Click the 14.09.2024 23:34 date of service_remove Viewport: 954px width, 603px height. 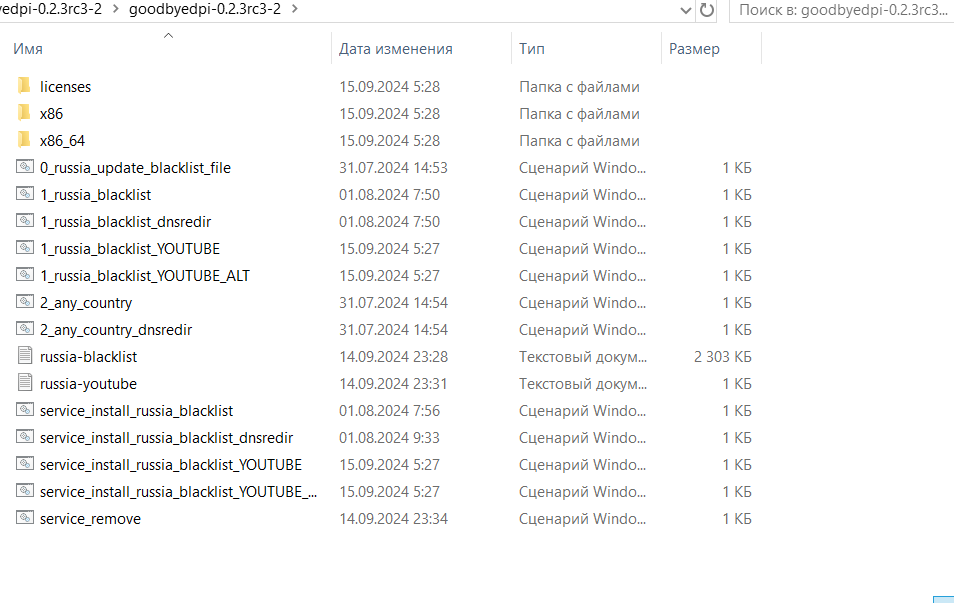point(393,519)
